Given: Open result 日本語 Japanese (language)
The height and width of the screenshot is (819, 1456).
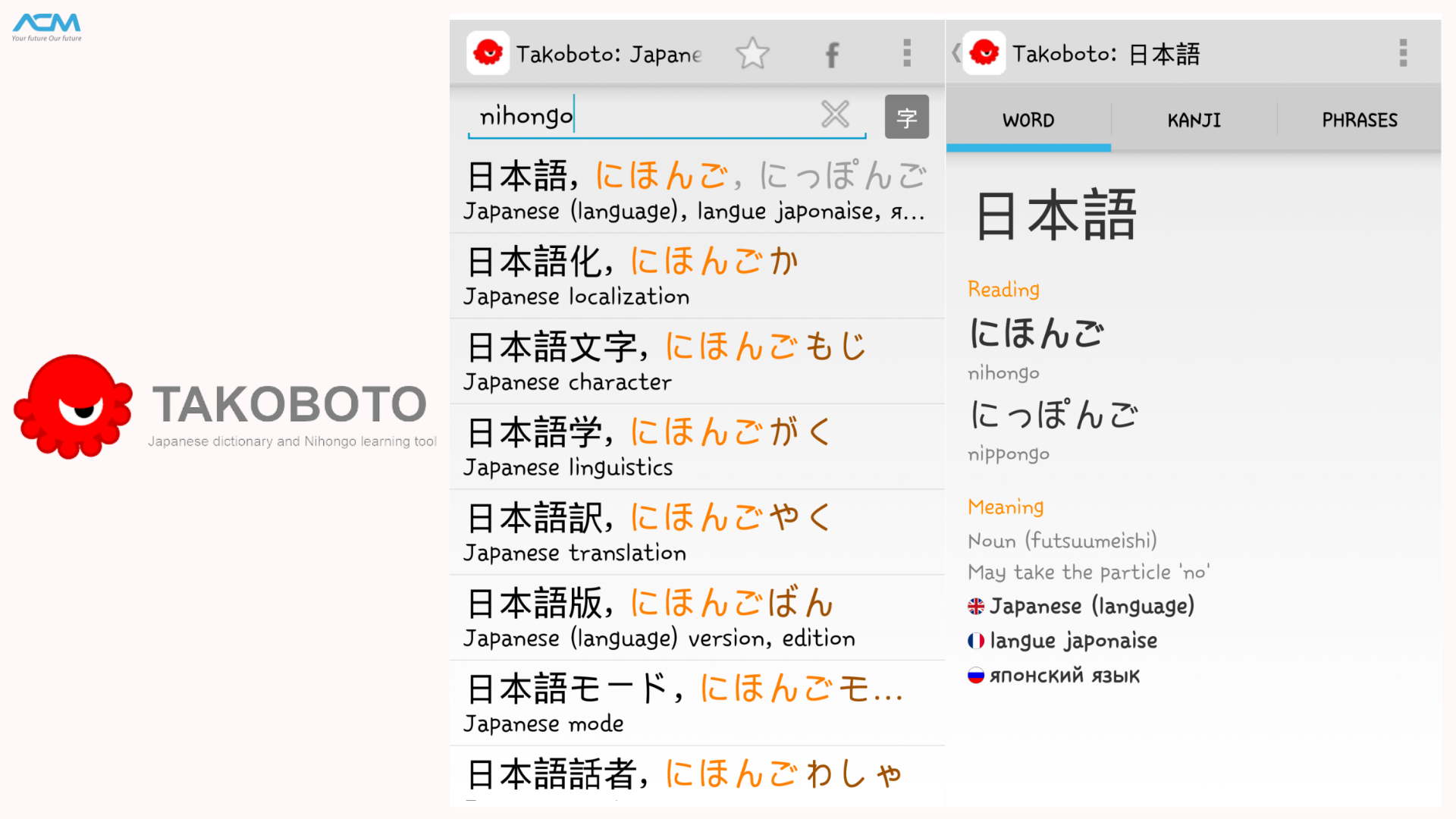Looking at the screenshot, I should pos(697,190).
